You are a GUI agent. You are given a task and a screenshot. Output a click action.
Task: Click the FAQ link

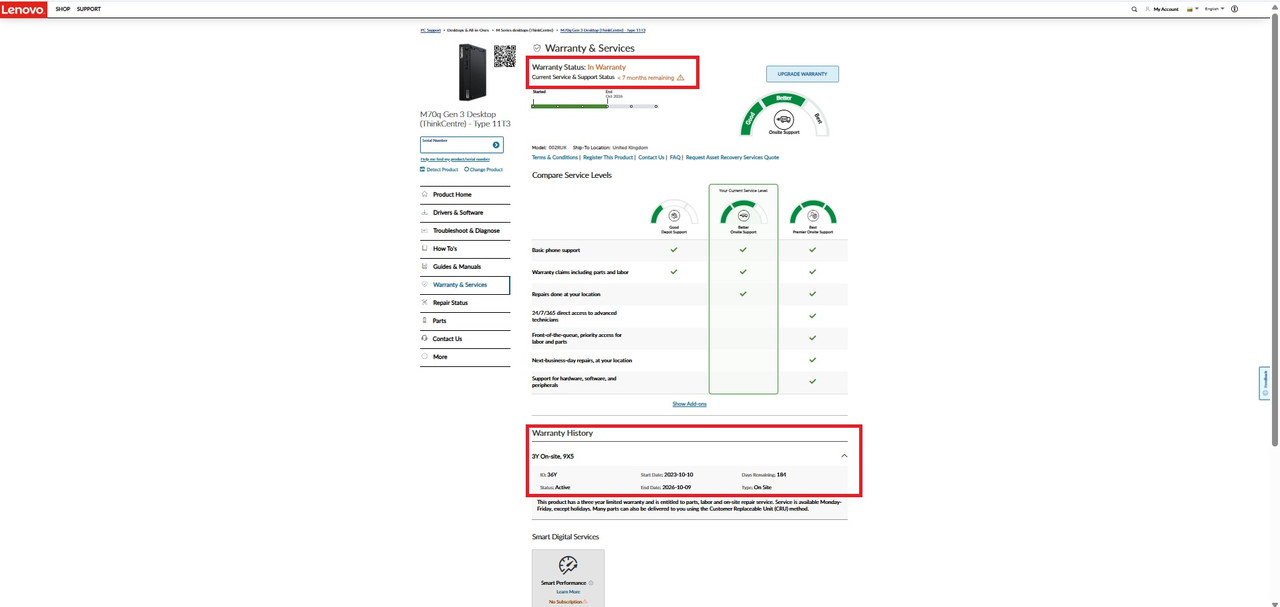[x=675, y=157]
